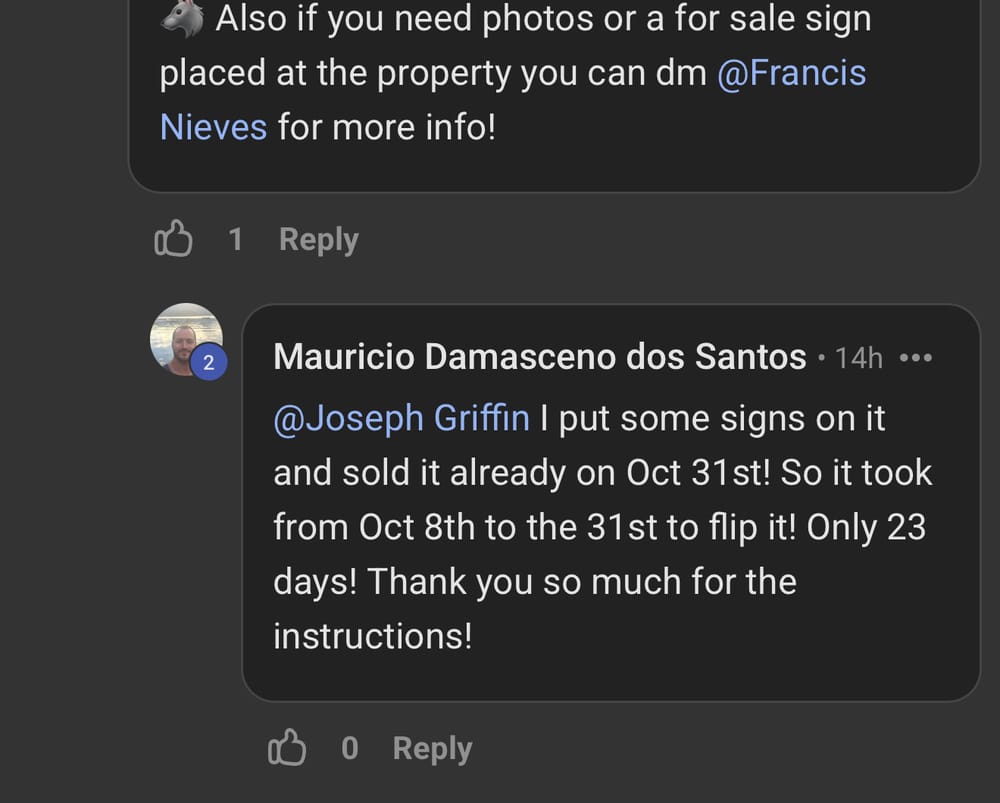Click the 14h timestamp
Viewport: 1000px width, 803px height.
(859, 358)
